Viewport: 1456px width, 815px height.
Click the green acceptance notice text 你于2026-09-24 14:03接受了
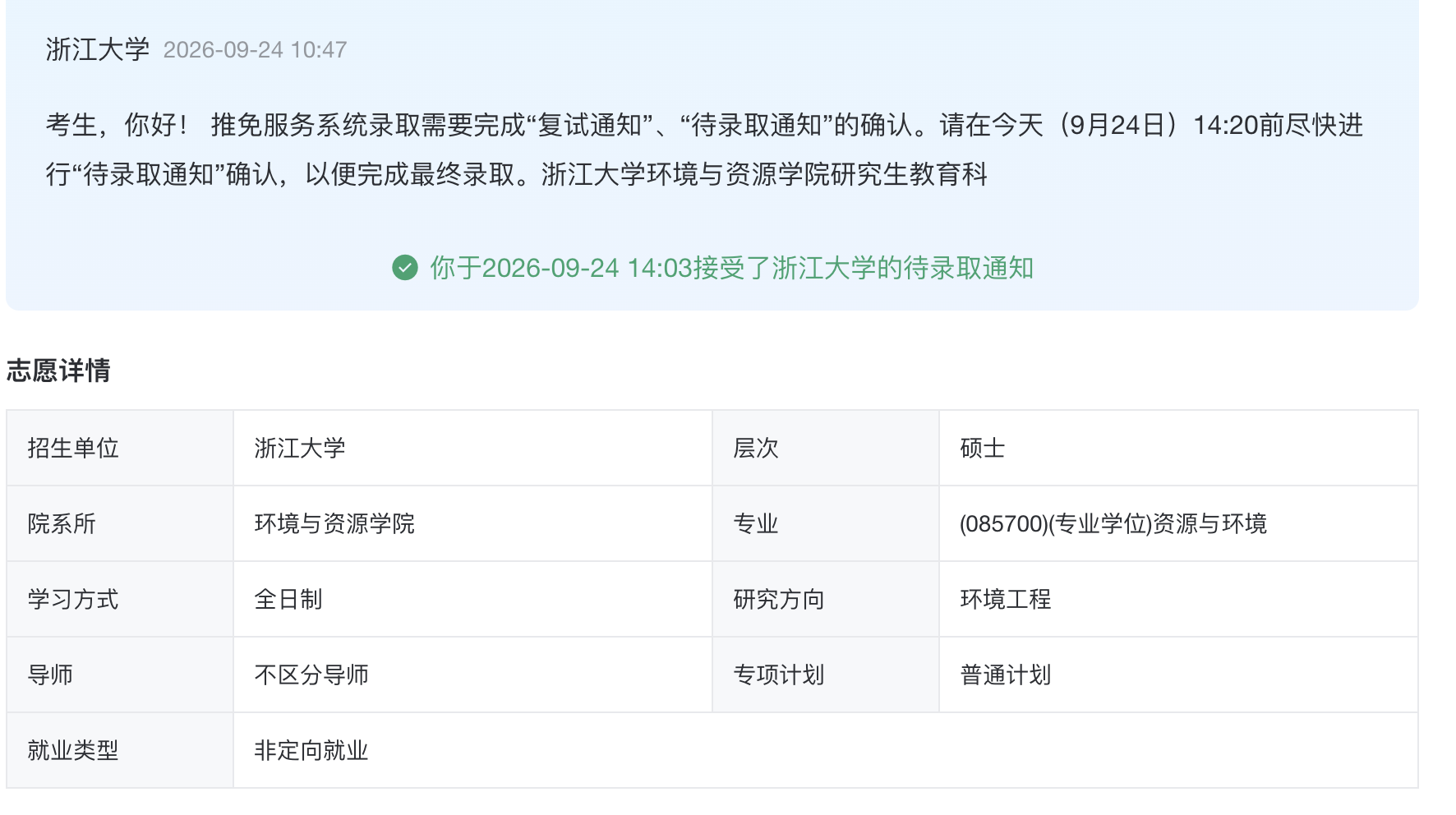731,268
